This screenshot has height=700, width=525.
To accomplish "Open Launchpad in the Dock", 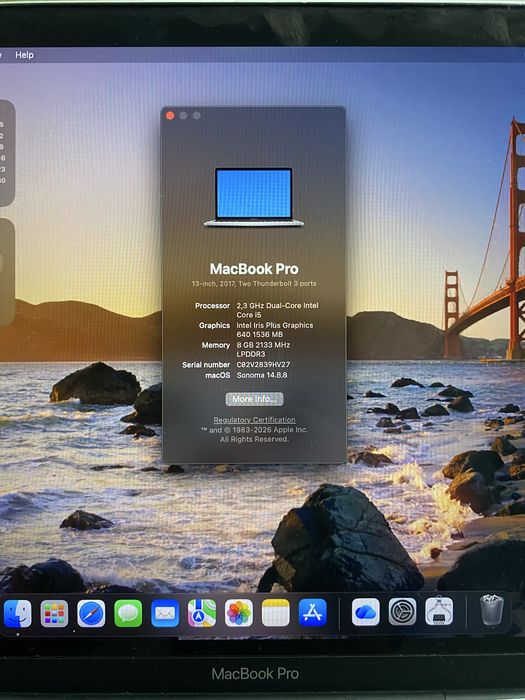I will [x=54, y=613].
